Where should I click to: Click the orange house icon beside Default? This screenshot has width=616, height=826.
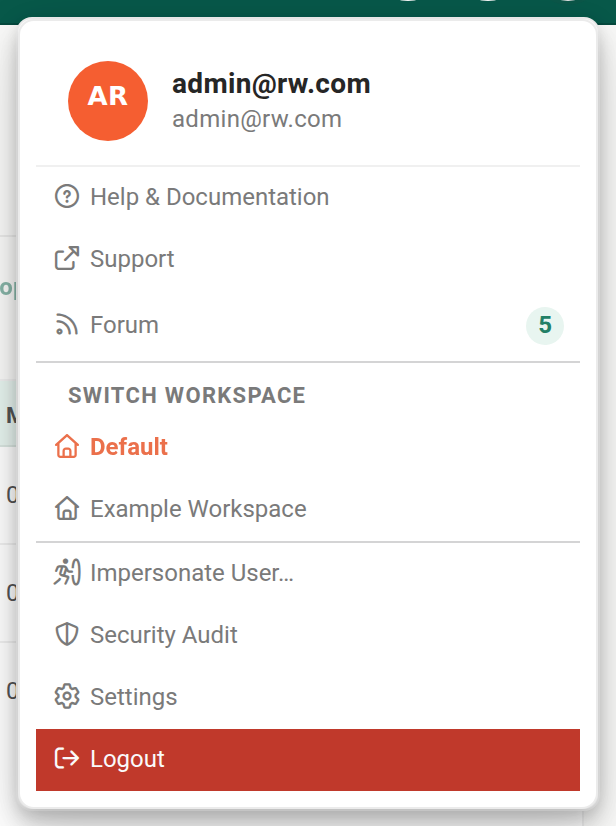67,447
